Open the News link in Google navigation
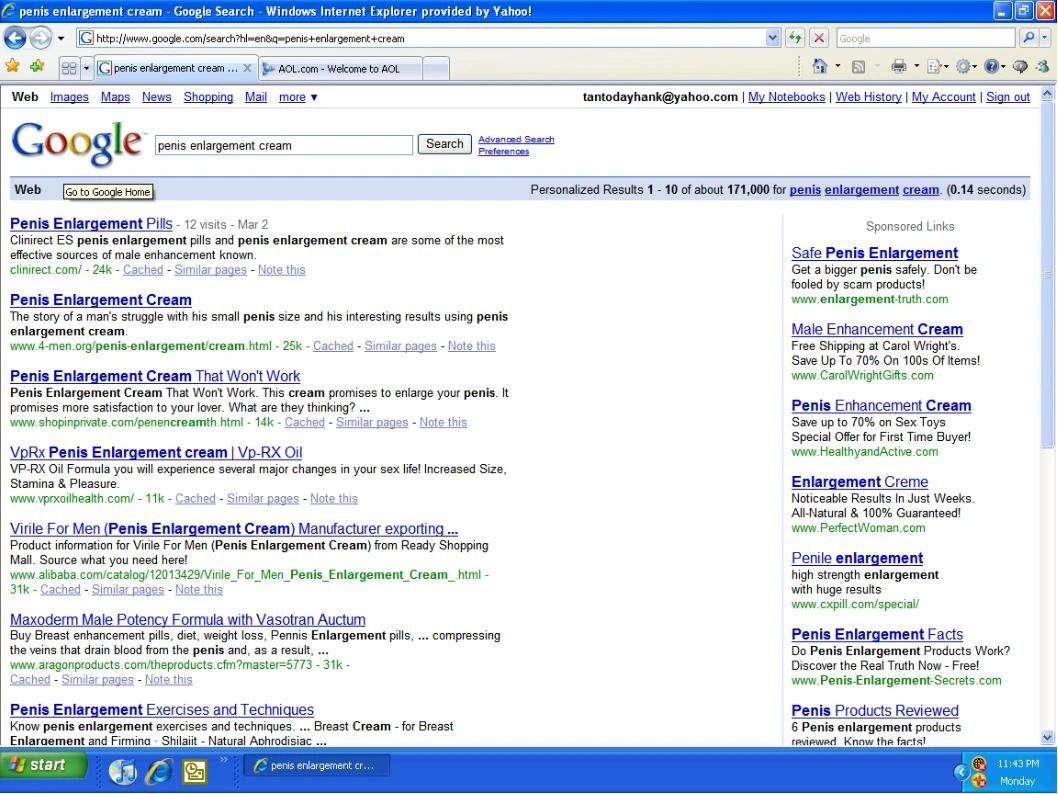This screenshot has width=1058, height=794. (157, 97)
